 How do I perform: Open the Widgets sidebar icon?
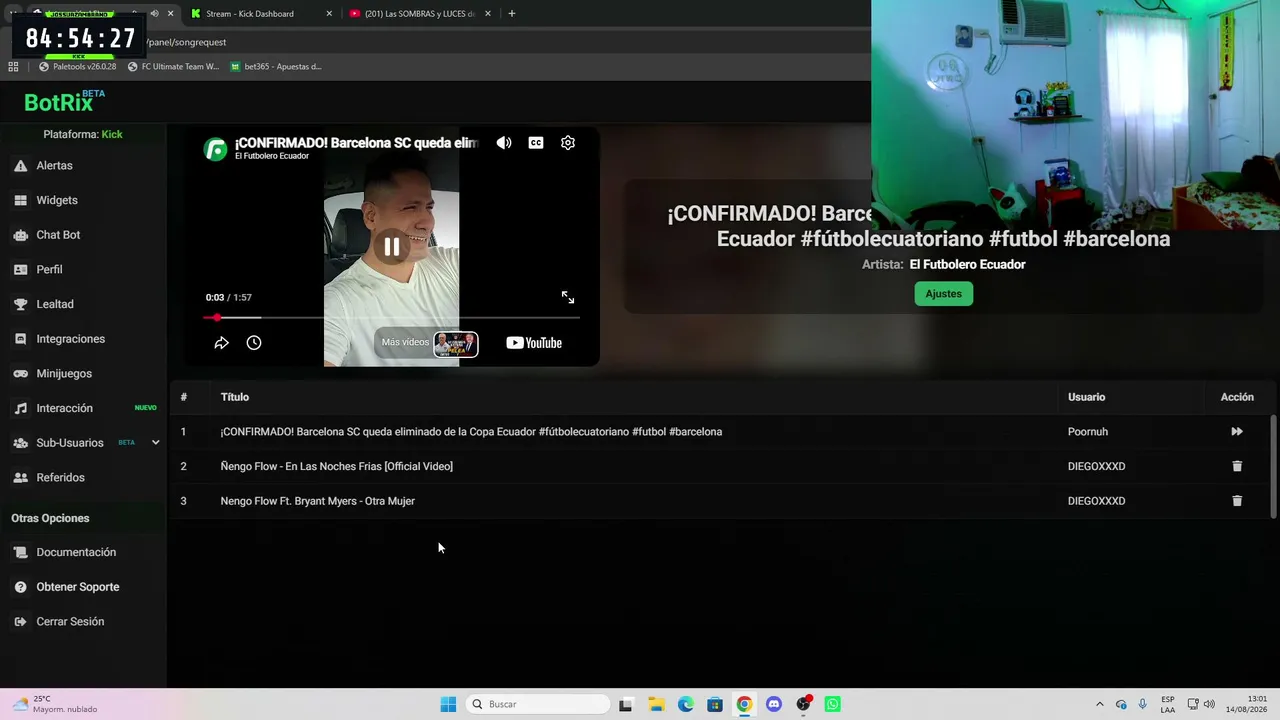[20, 200]
